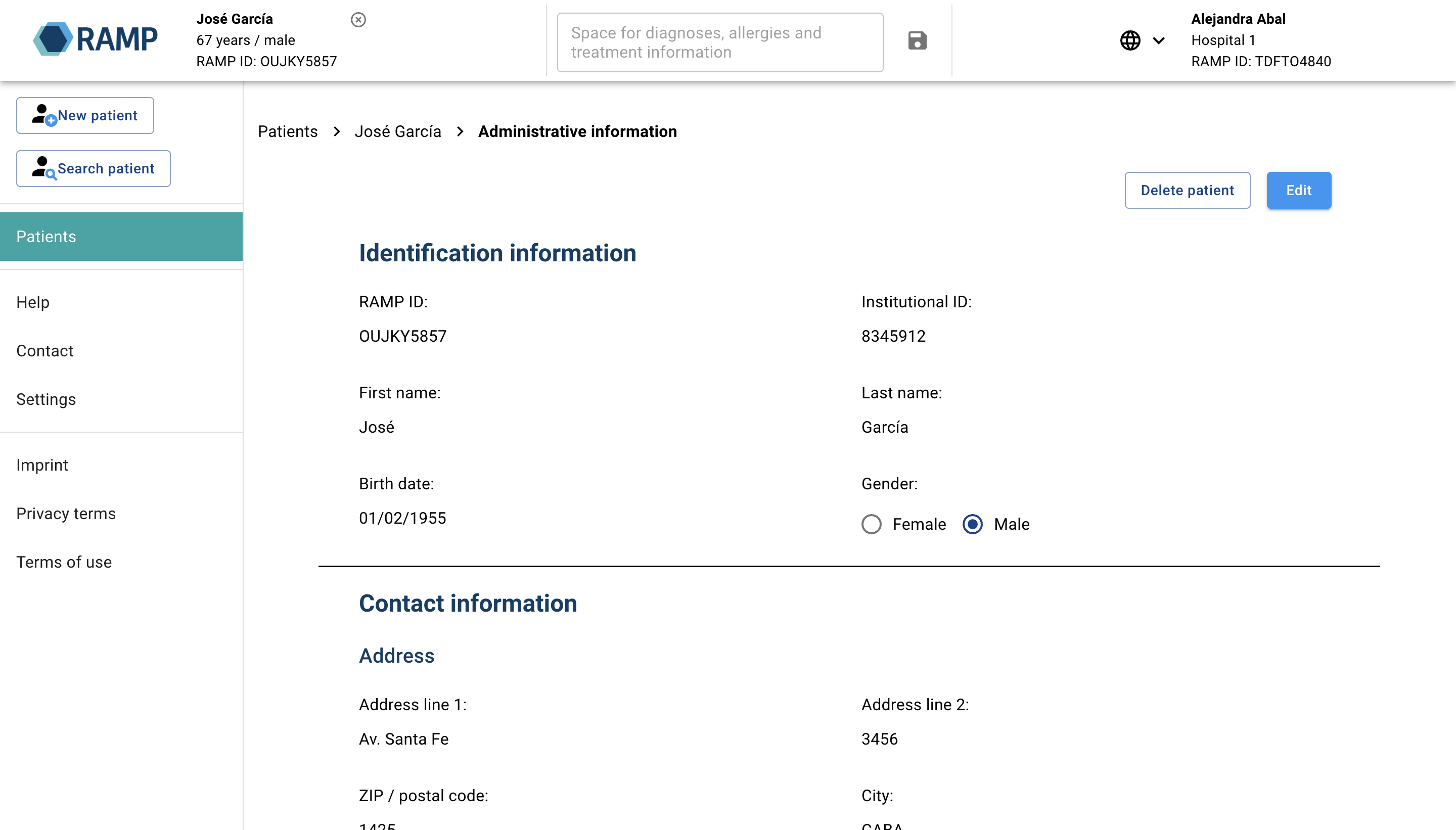Viewport: 1456px width, 830px height.
Task: Close the José García patient header
Action: (x=358, y=20)
